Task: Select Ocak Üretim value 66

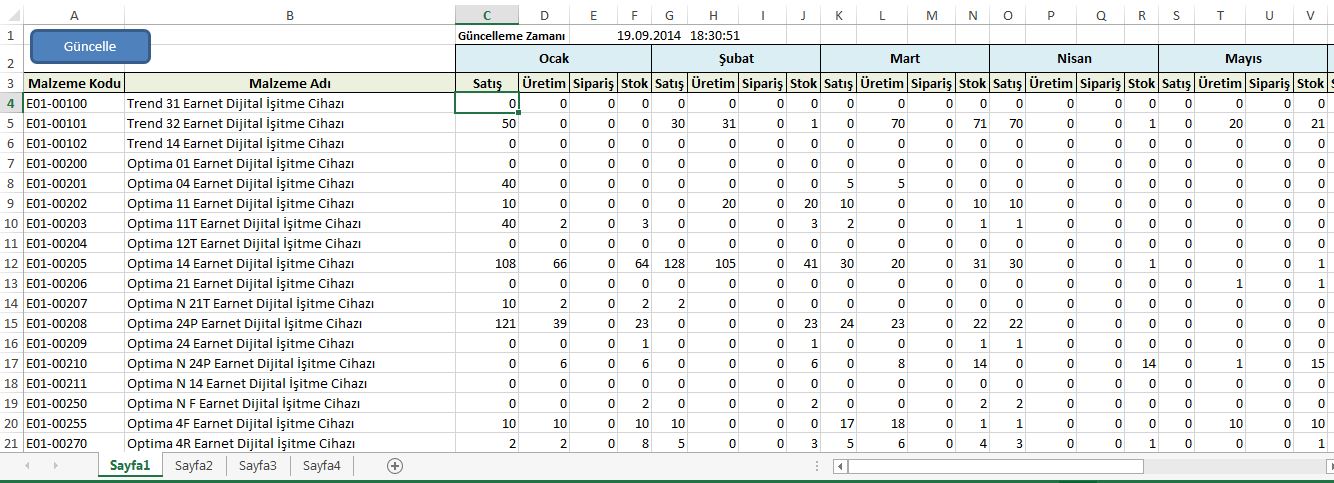Action: (545, 263)
